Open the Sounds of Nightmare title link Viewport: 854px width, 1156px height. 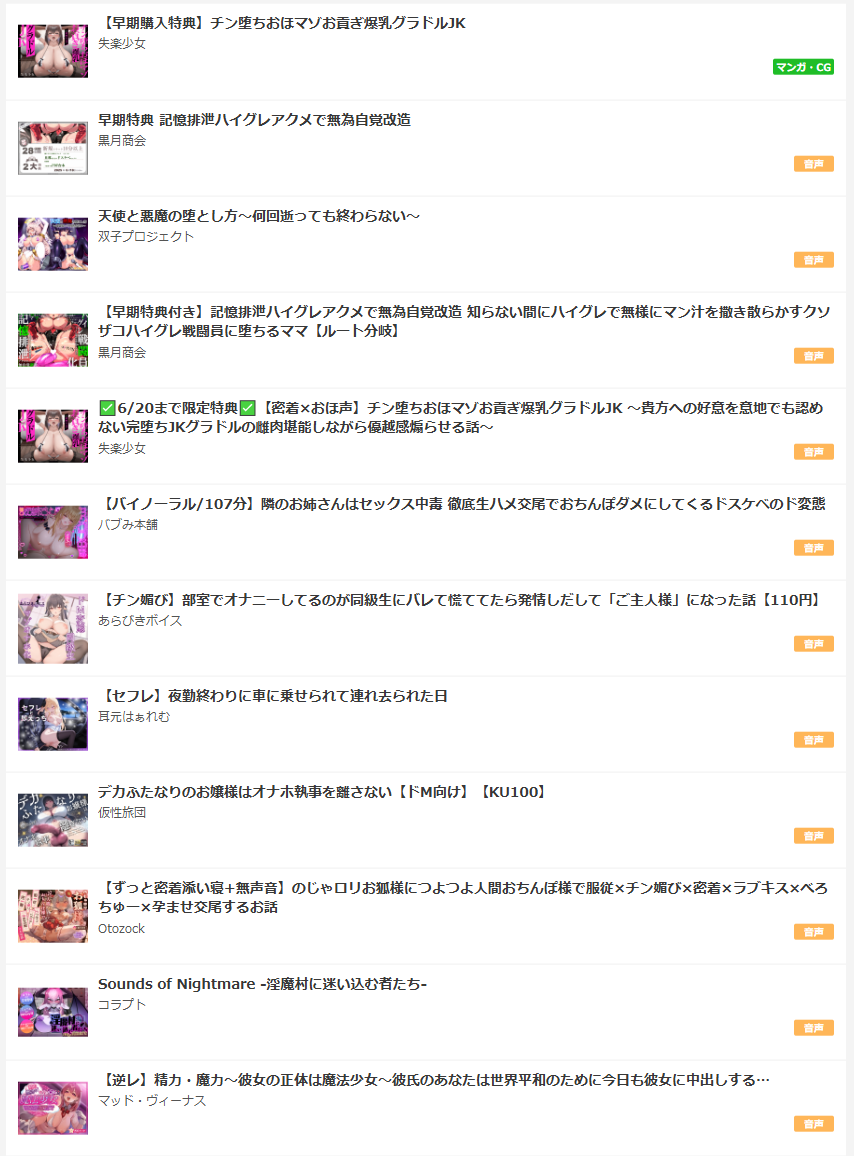263,984
